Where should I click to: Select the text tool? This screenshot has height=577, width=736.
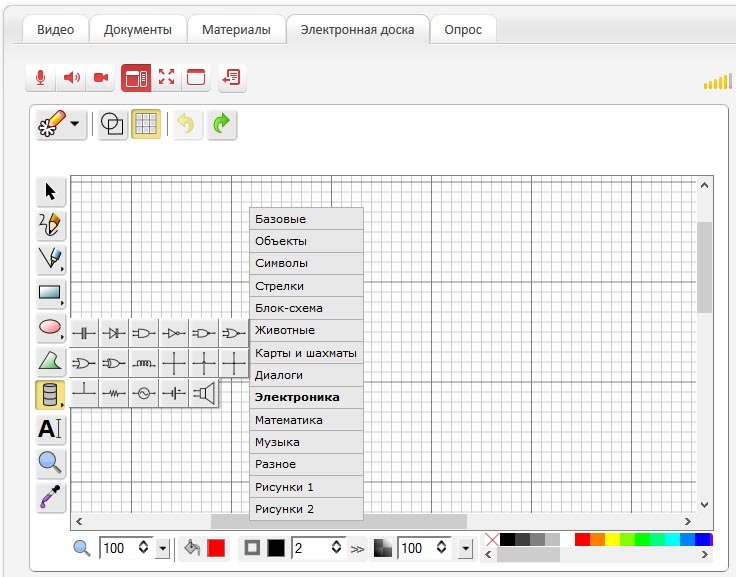coord(50,429)
